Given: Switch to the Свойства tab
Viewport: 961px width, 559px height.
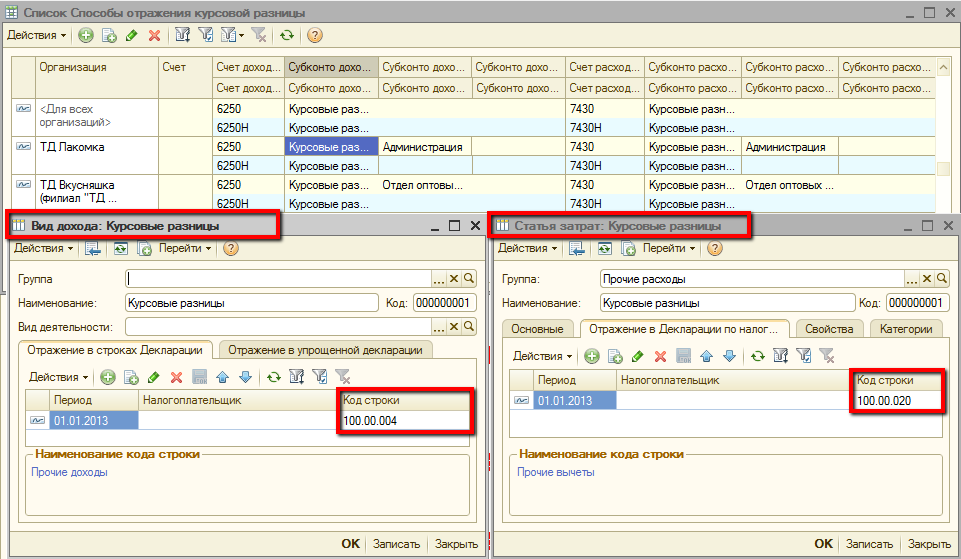Looking at the screenshot, I should (x=829, y=329).
